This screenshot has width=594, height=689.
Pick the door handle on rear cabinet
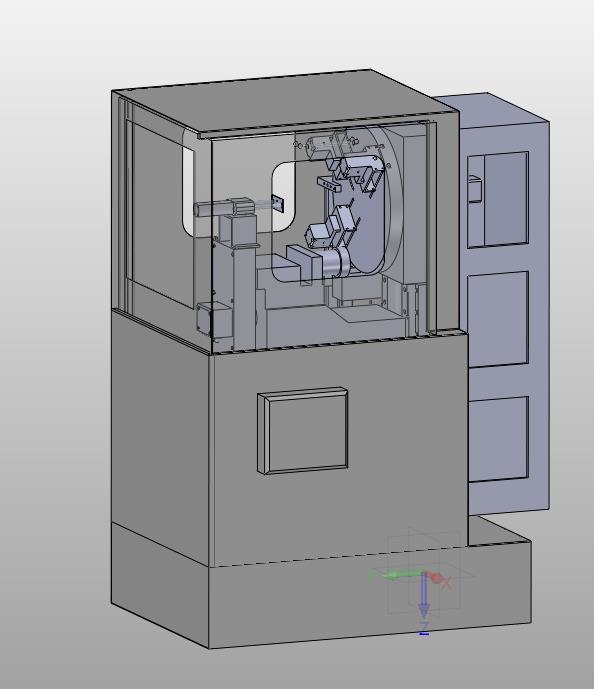click(x=474, y=189)
